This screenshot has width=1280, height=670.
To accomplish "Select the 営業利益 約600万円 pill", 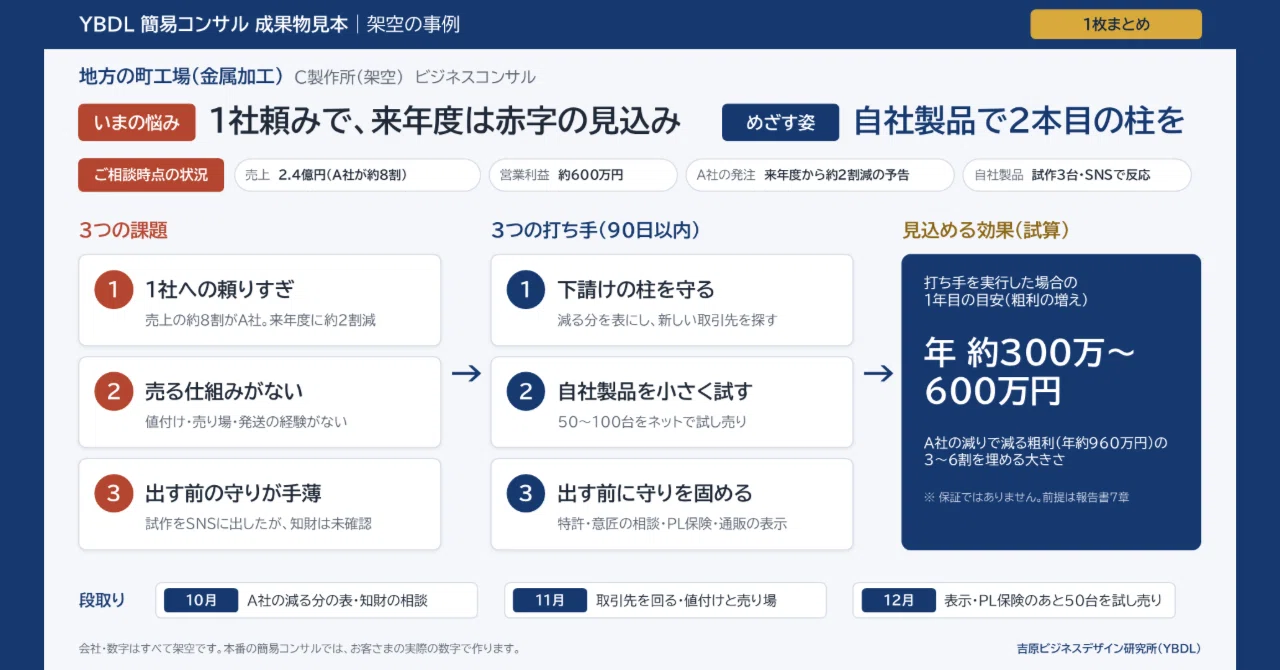I will tap(583, 175).
